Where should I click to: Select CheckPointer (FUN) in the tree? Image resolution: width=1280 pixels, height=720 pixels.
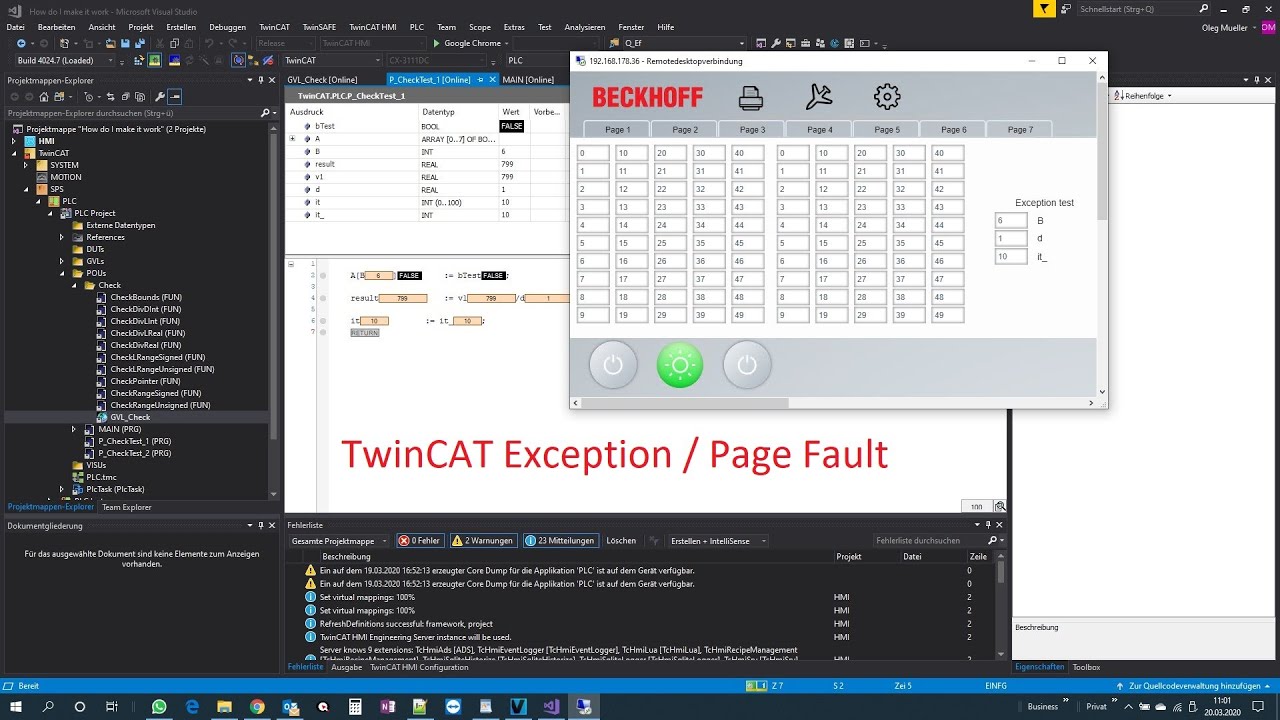[145, 381]
